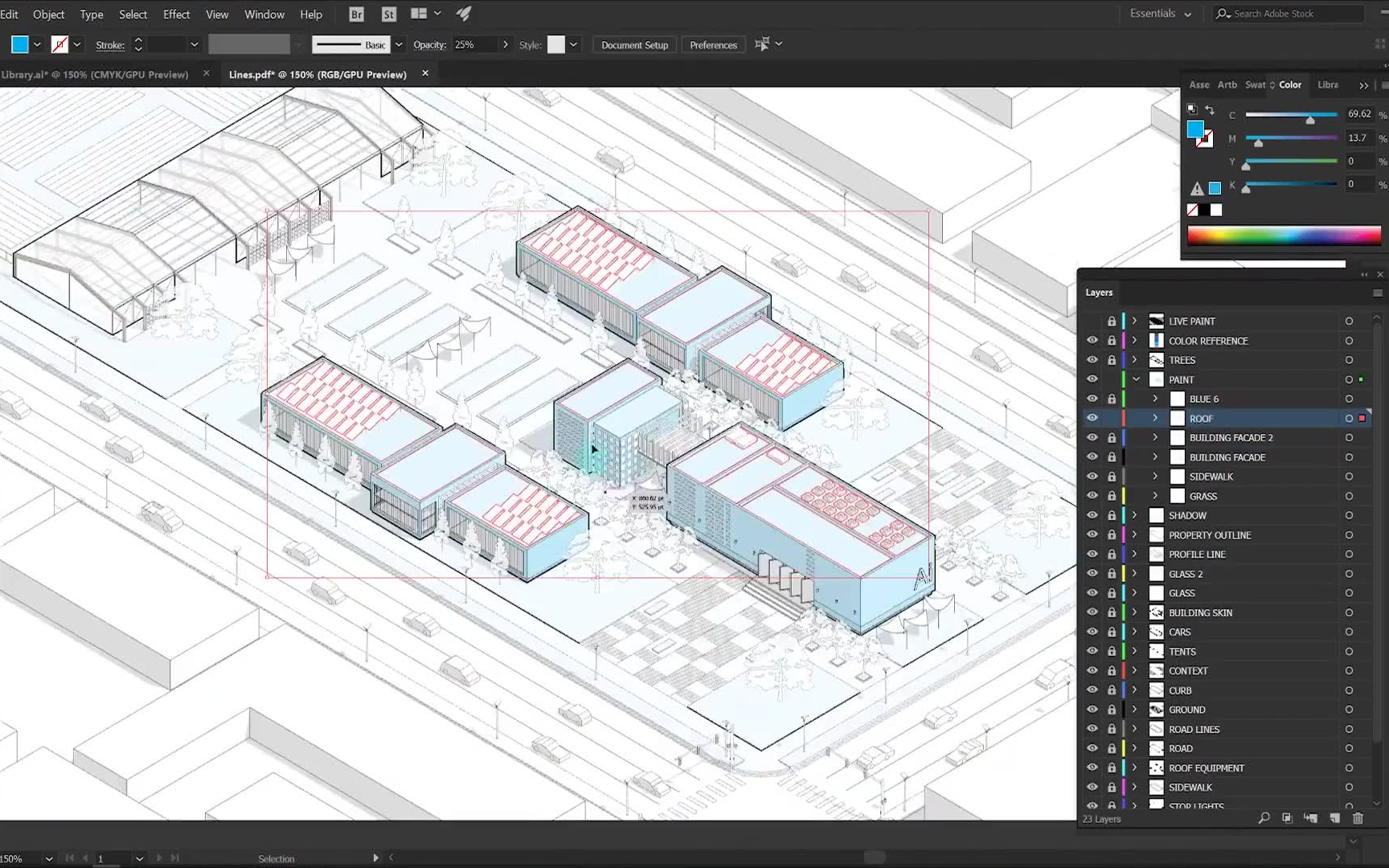The width and height of the screenshot is (1389, 868).
Task: Click the first artboard arrow in status bar
Action: [70, 858]
